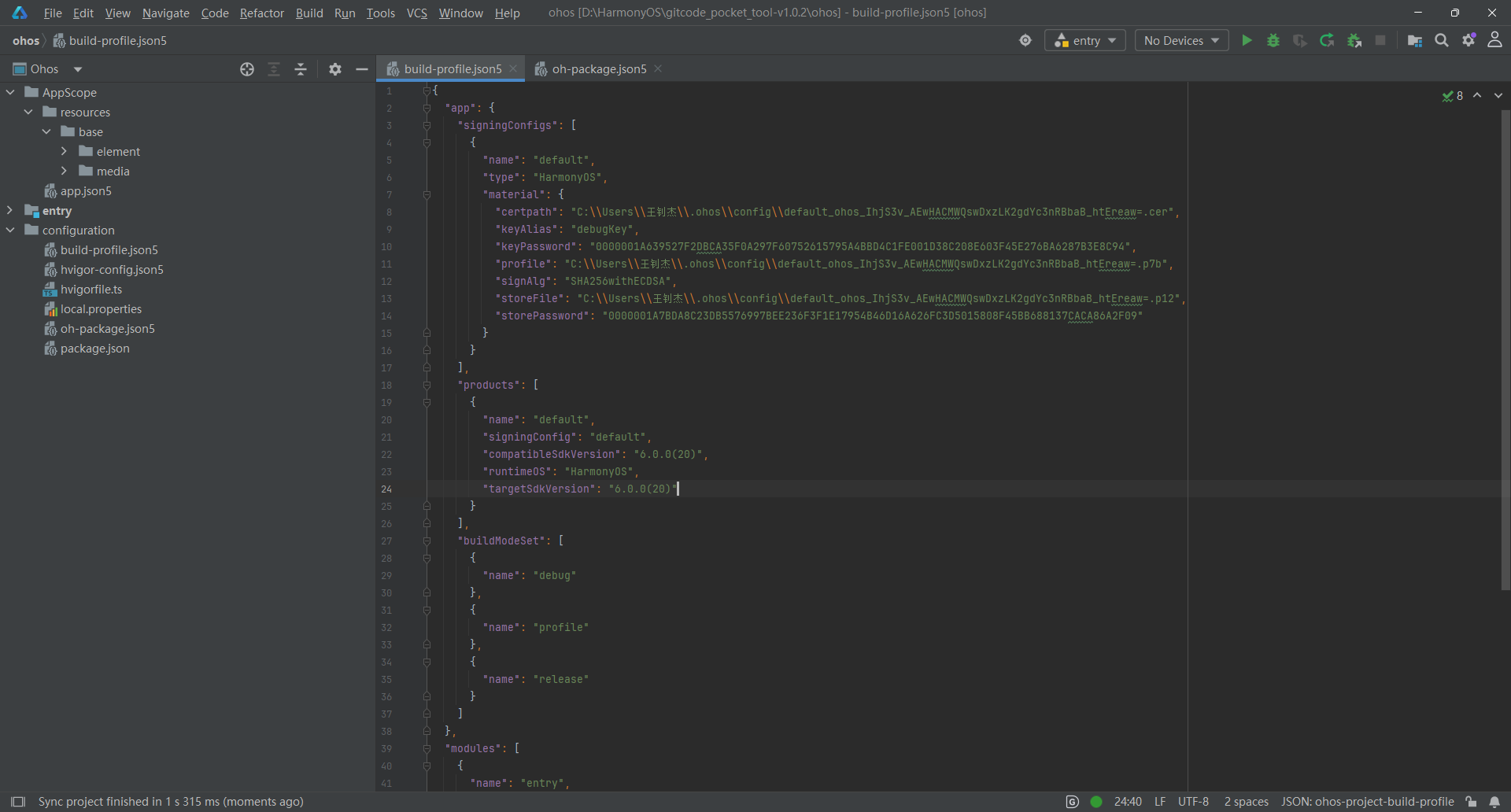Click the user account avatar icon
Image resolution: width=1511 pixels, height=812 pixels.
point(1494,40)
